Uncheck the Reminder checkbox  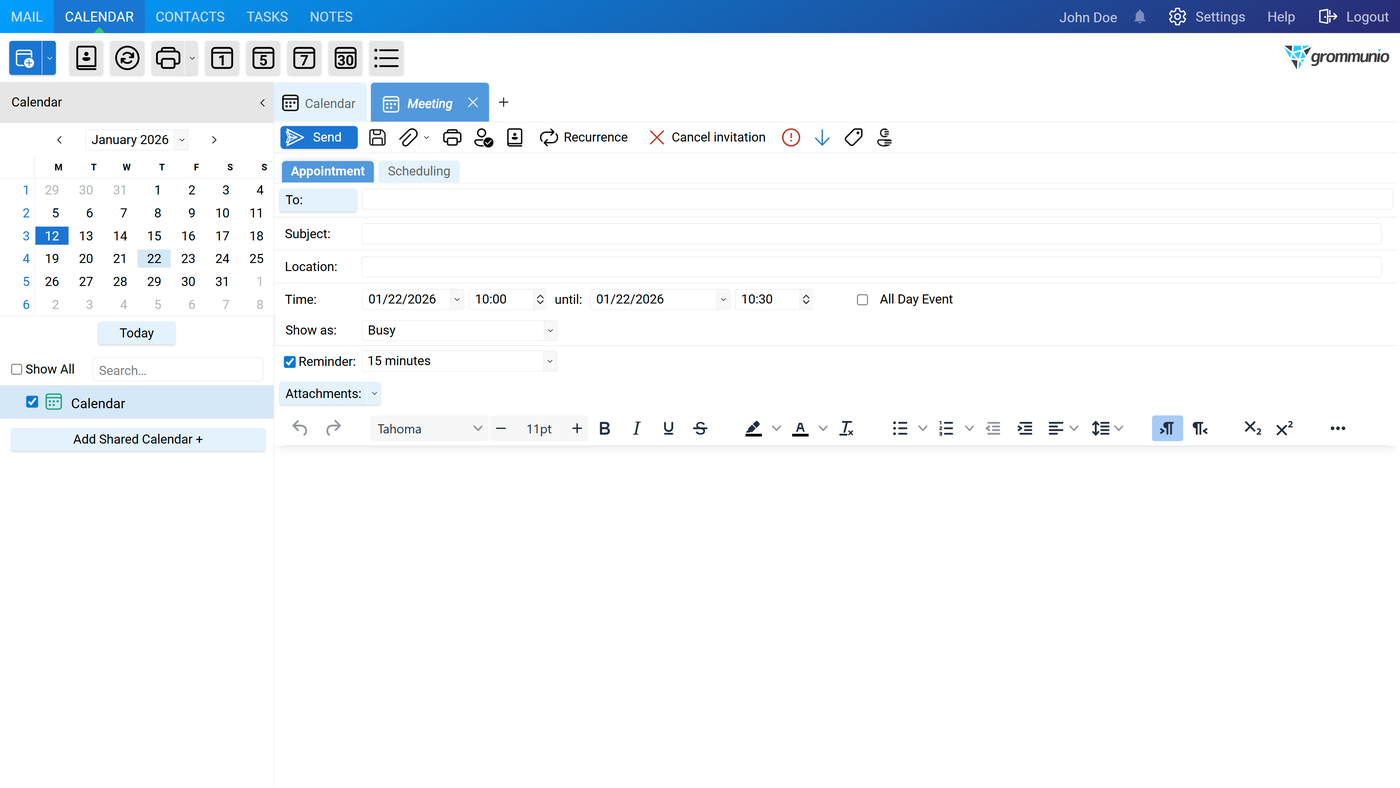coord(290,362)
